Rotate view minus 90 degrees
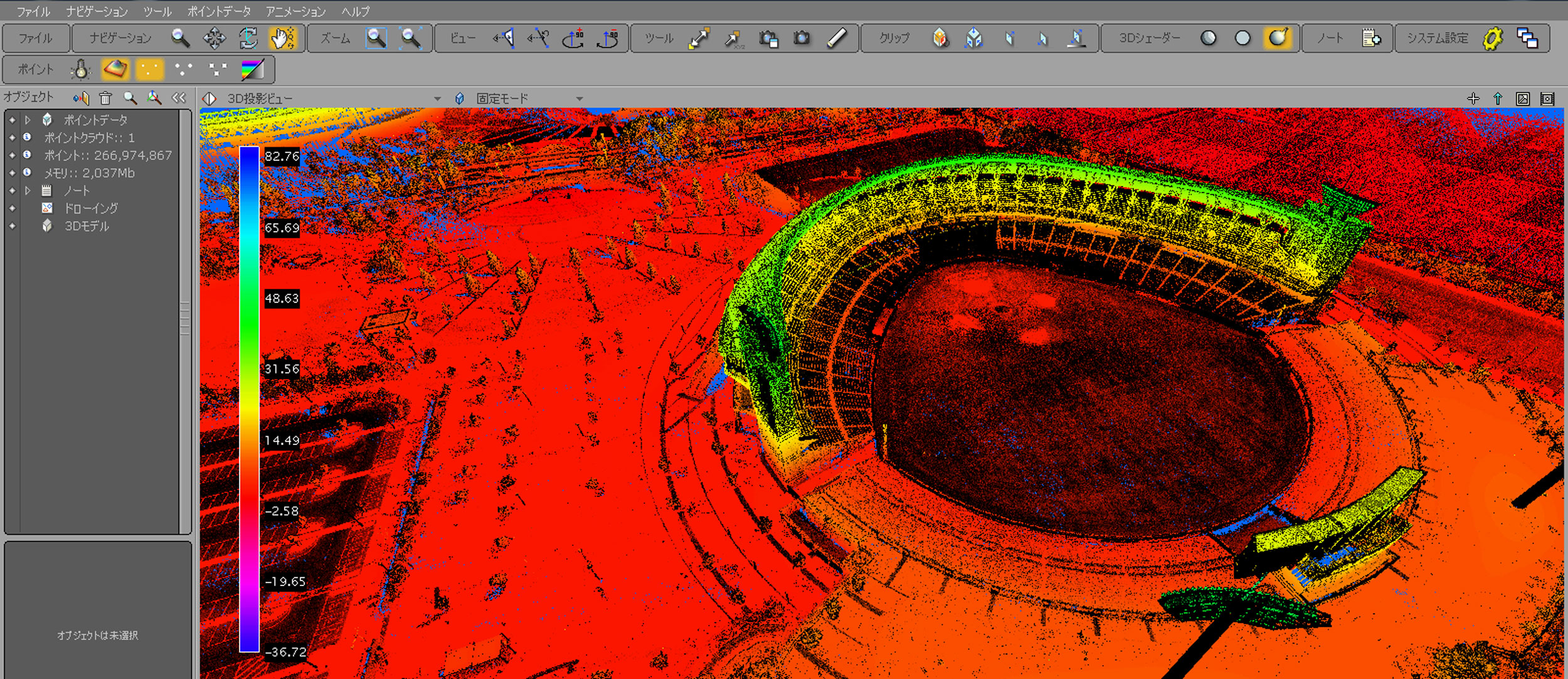Viewport: 1568px width, 679px height. (607, 38)
